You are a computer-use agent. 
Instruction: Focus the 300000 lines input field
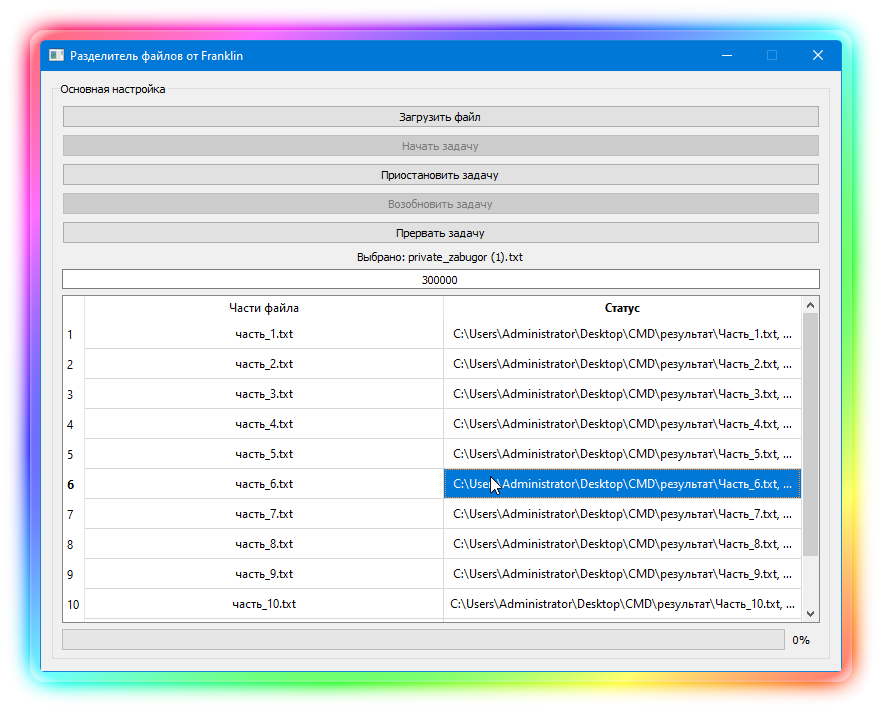[x=440, y=280]
